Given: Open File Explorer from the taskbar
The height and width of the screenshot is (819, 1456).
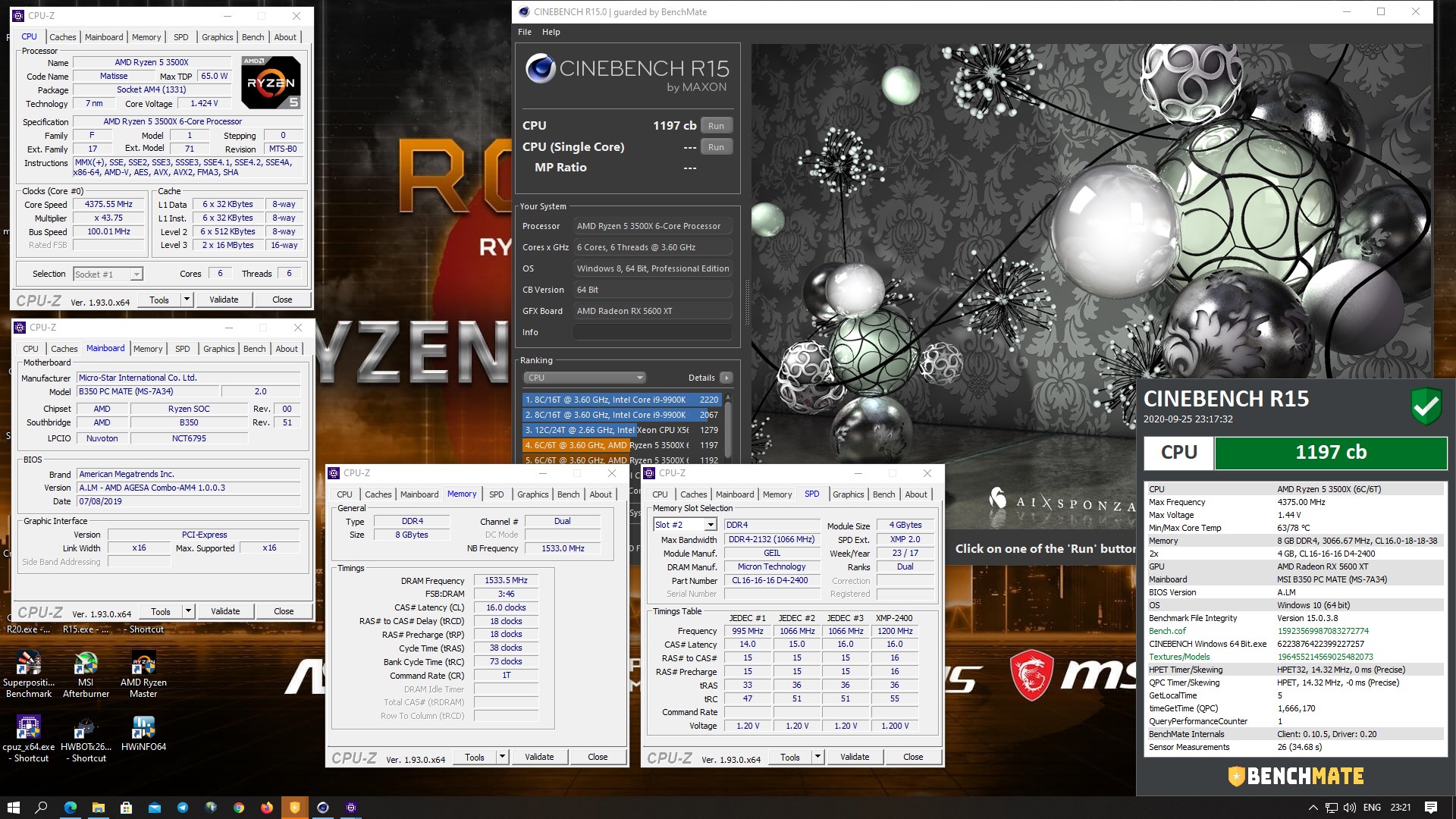Looking at the screenshot, I should tap(99, 808).
